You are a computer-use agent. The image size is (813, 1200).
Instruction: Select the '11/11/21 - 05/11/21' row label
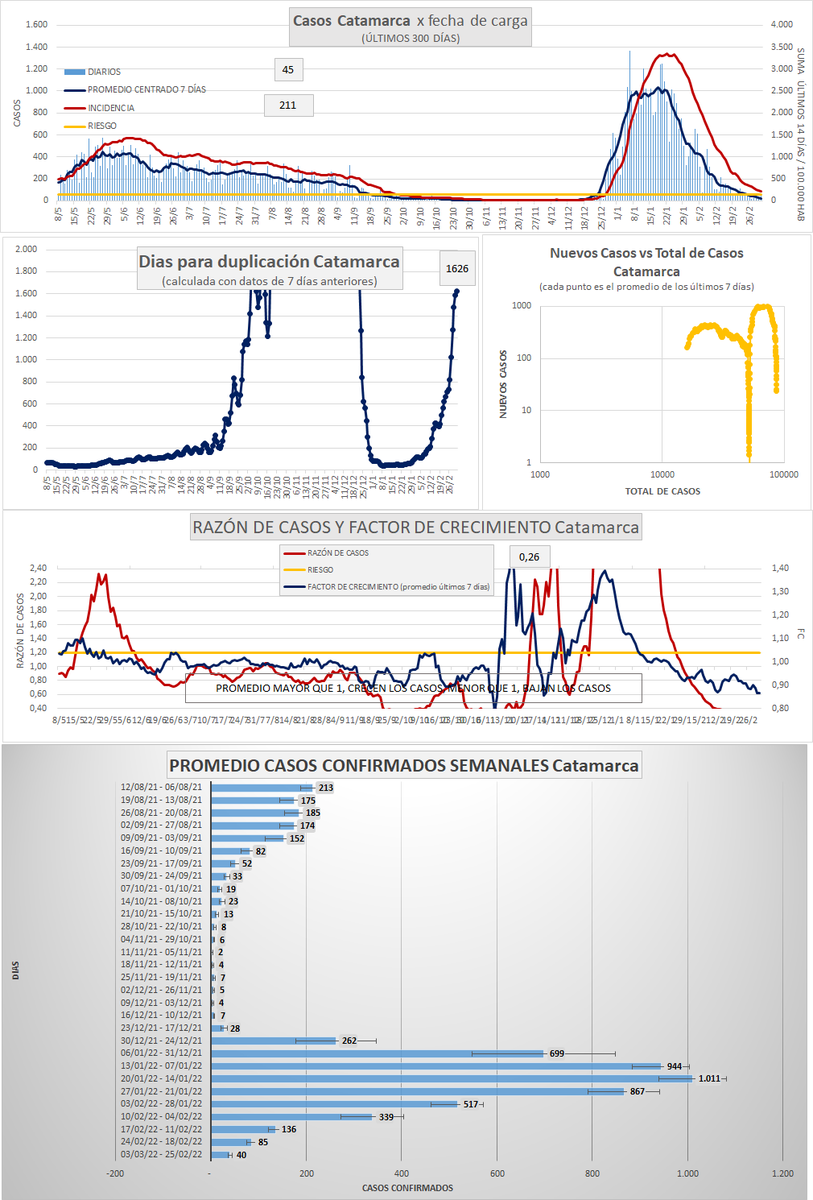pyautogui.click(x=160, y=952)
